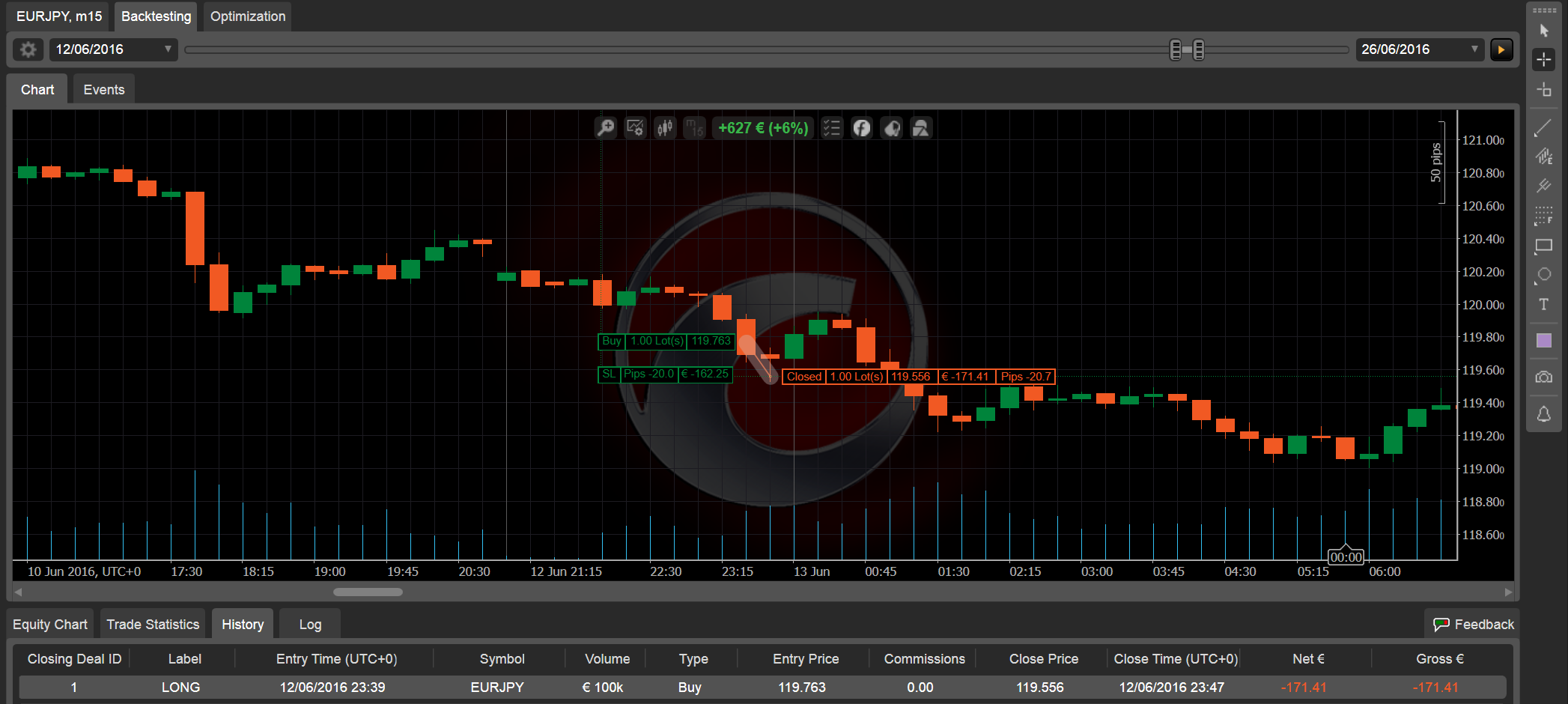Viewport: 1568px width, 704px height.
Task: Open the chart settings icon
Action: [635, 128]
